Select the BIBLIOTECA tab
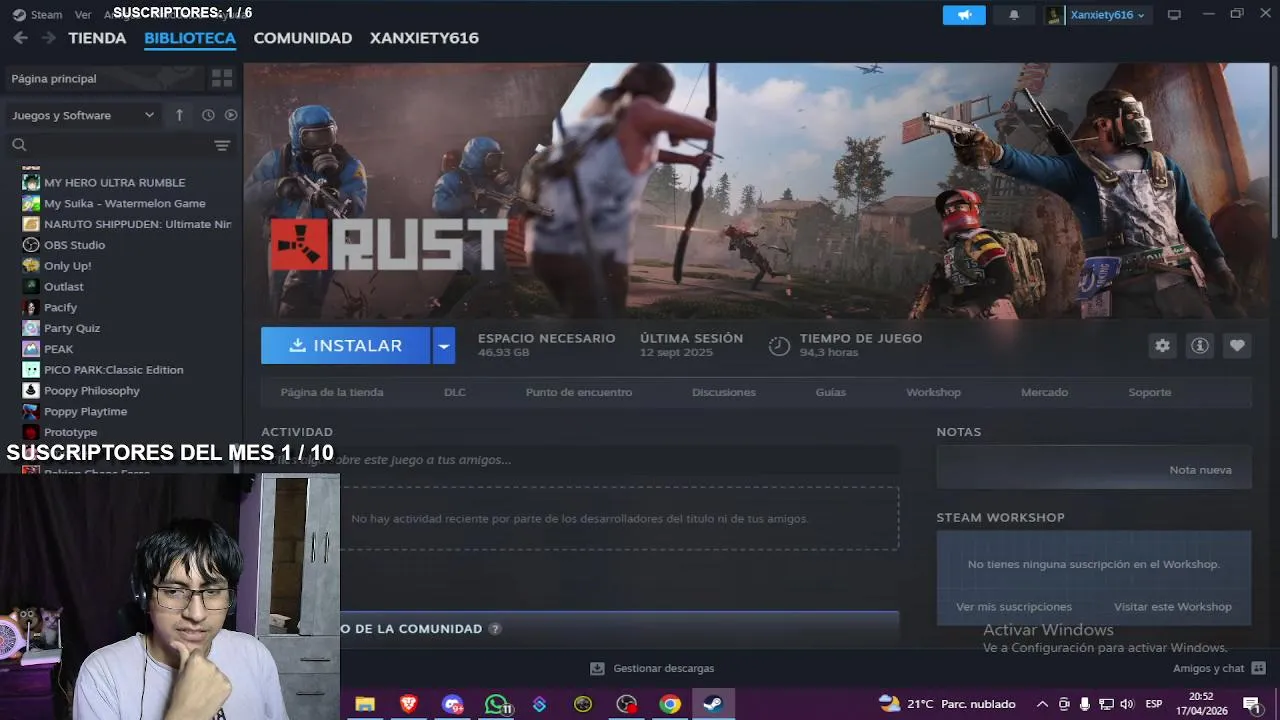1280x720 pixels. click(190, 38)
